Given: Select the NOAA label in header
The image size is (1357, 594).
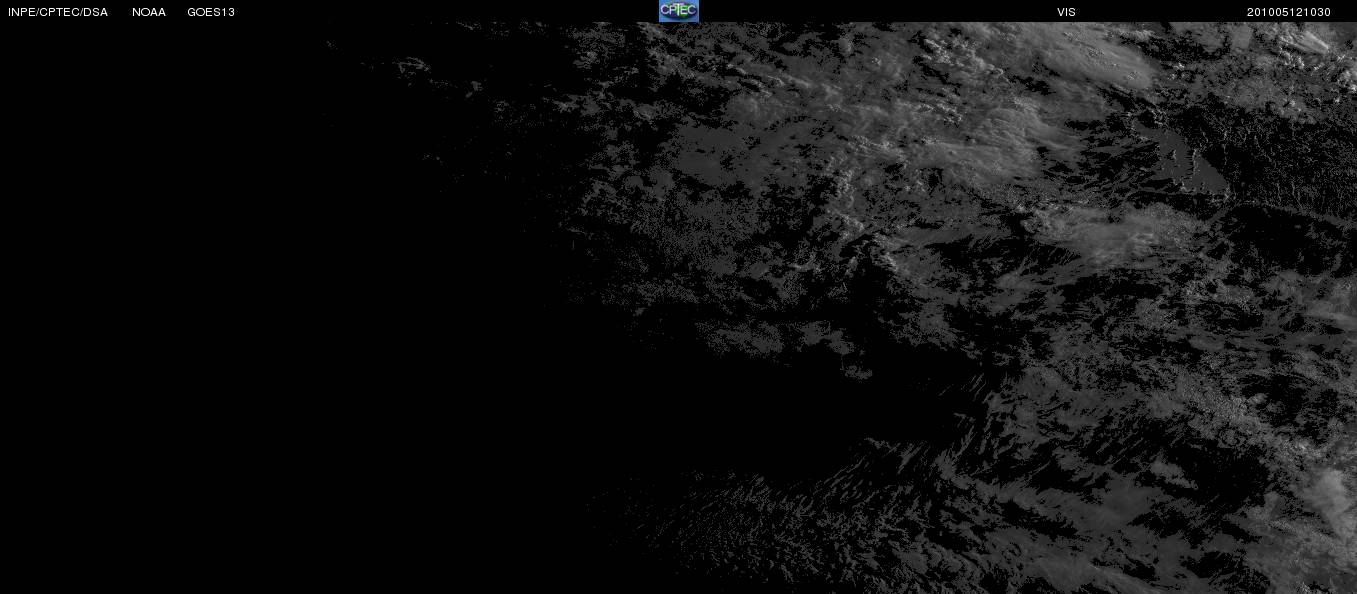Looking at the screenshot, I should point(149,12).
